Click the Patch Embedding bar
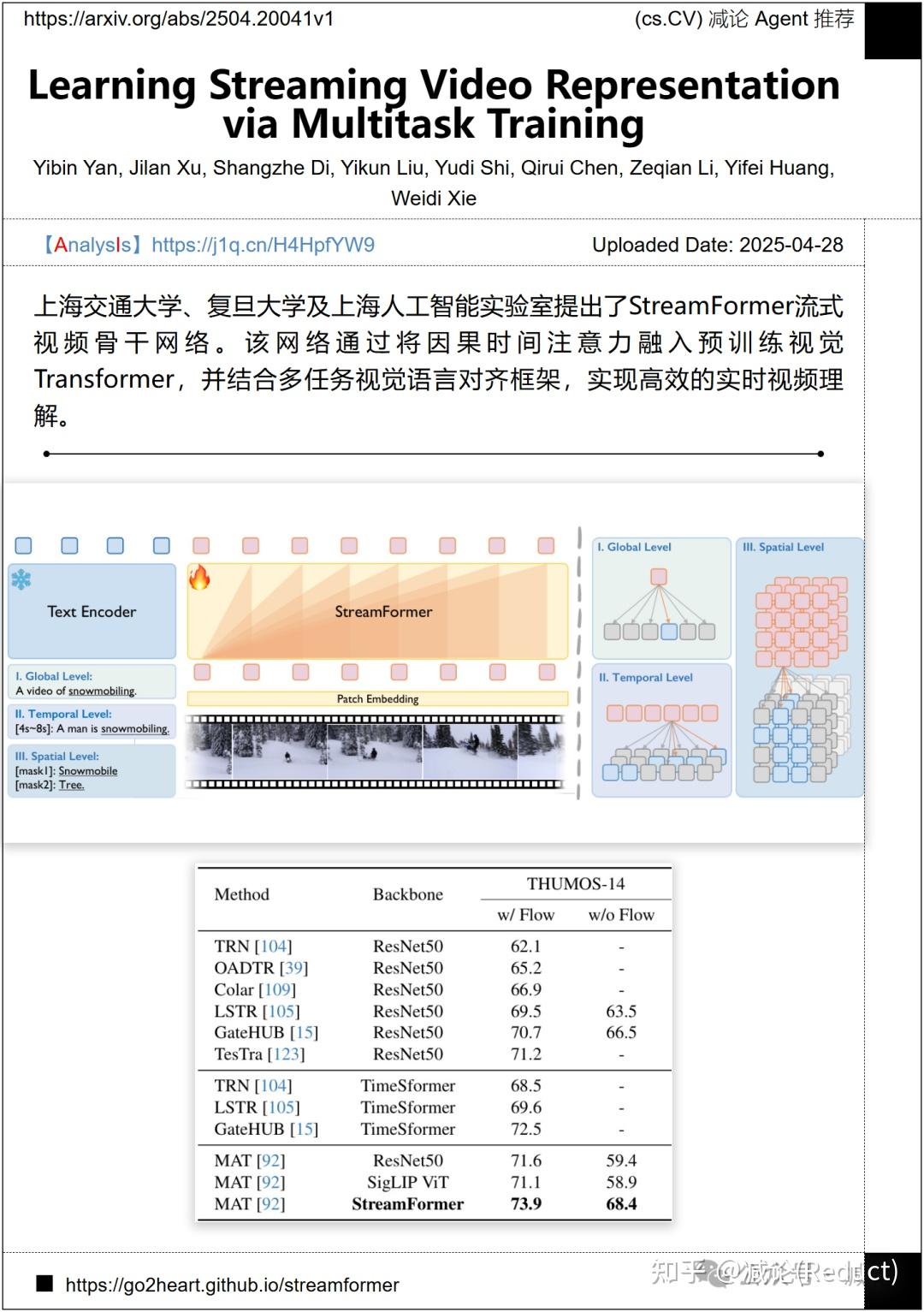The height and width of the screenshot is (1312, 924). coord(379,698)
